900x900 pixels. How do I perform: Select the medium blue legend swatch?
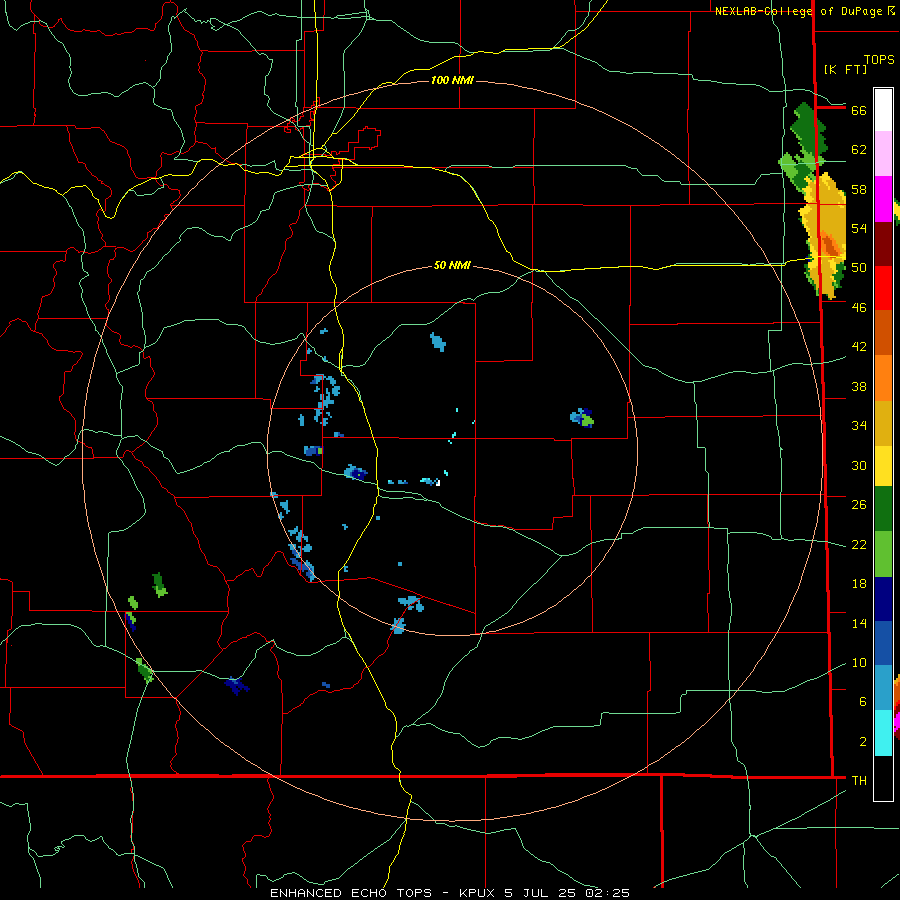point(883,643)
